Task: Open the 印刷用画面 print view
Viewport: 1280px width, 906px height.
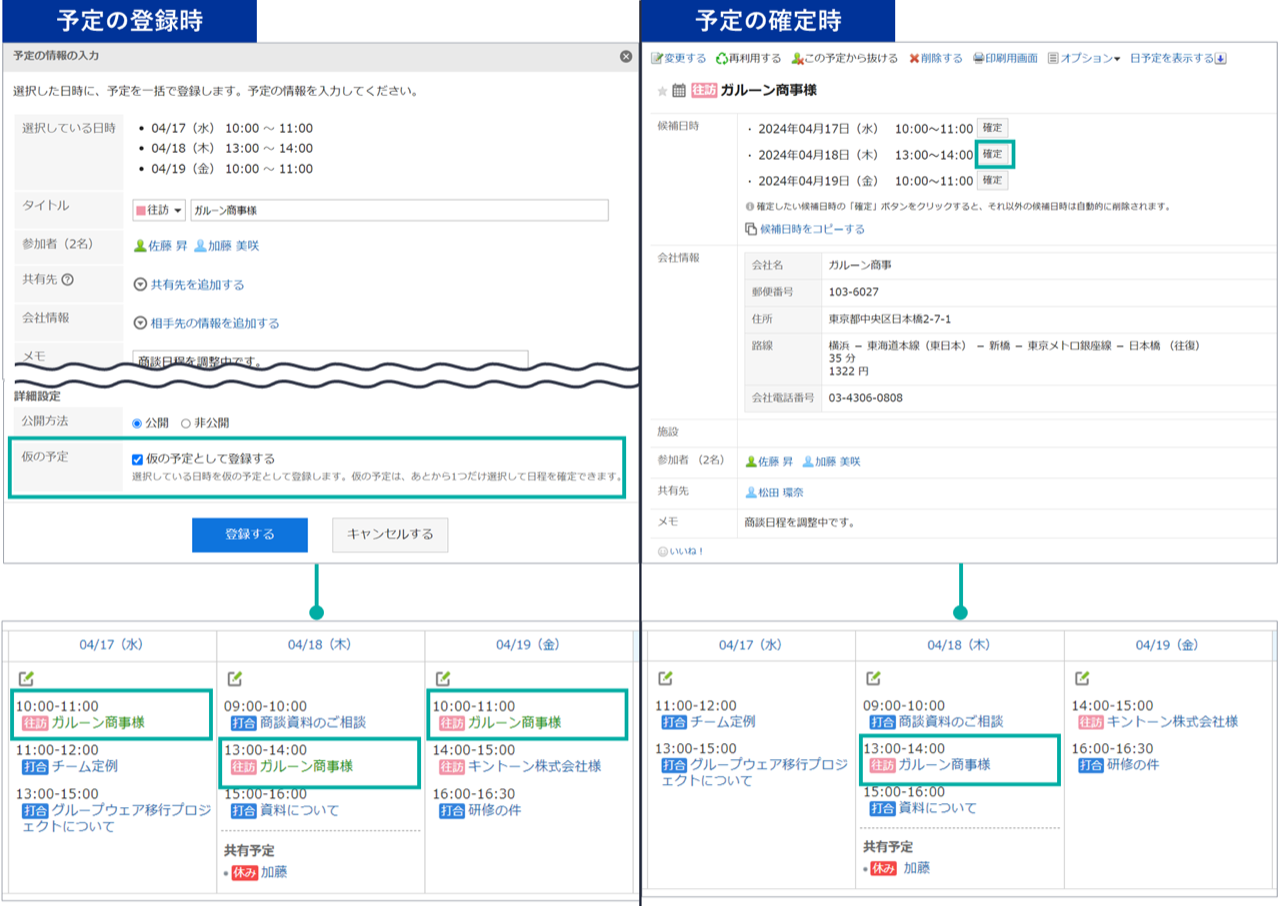Action: click(x=1005, y=59)
